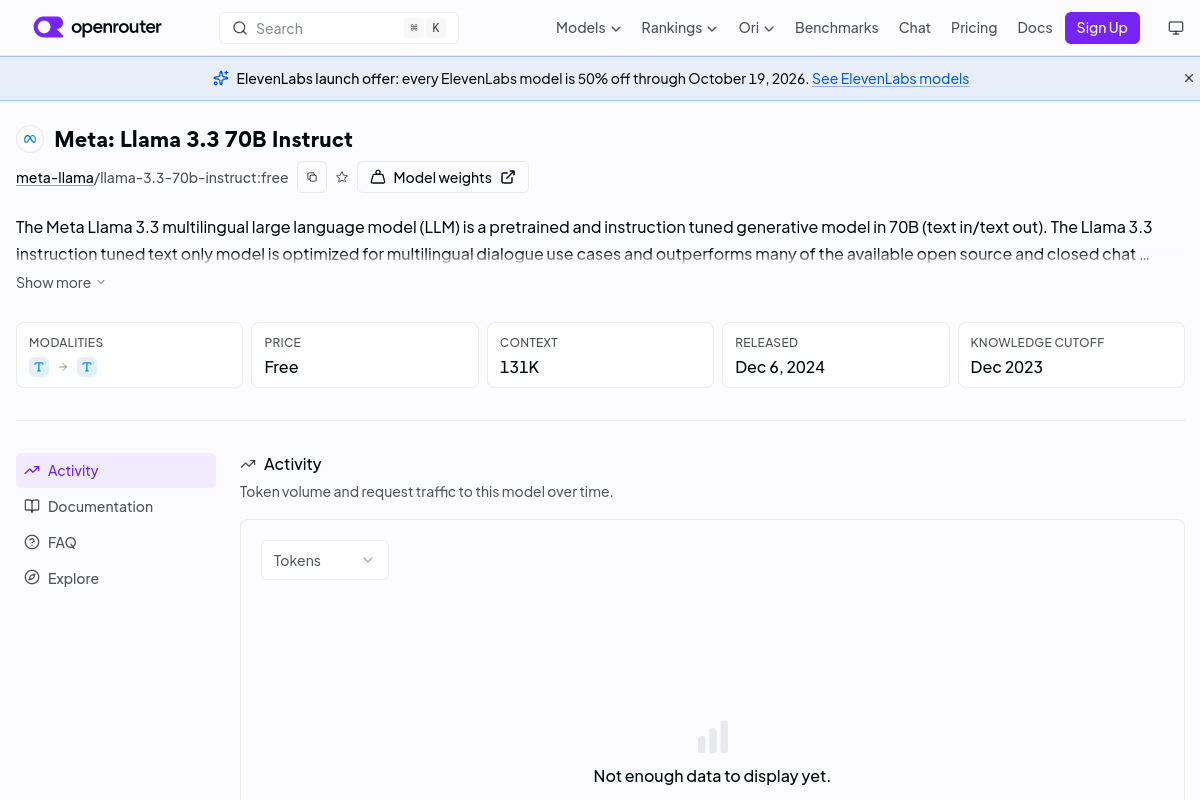1200x800 pixels.
Task: Open Model weights button
Action: (x=443, y=177)
